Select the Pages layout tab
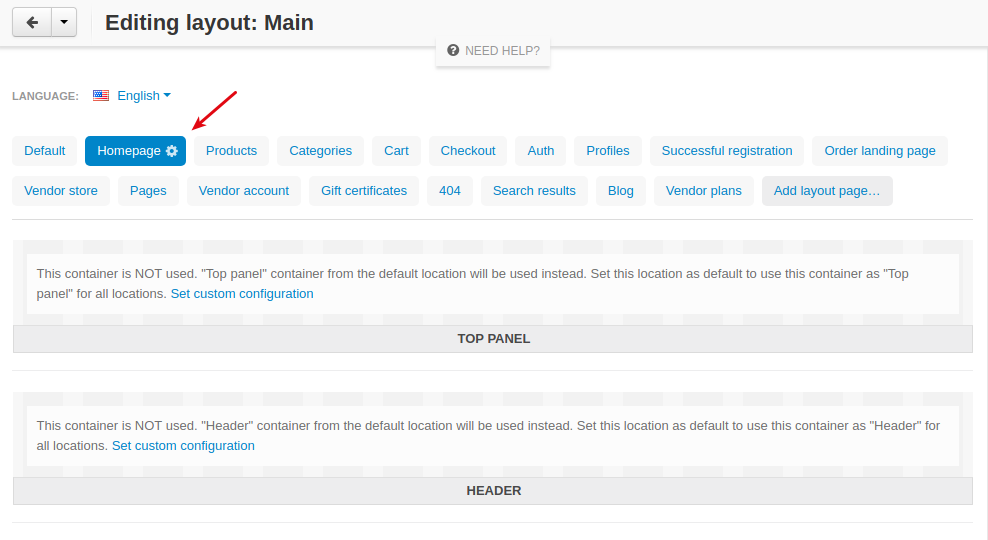The height and width of the screenshot is (540, 988). click(148, 191)
